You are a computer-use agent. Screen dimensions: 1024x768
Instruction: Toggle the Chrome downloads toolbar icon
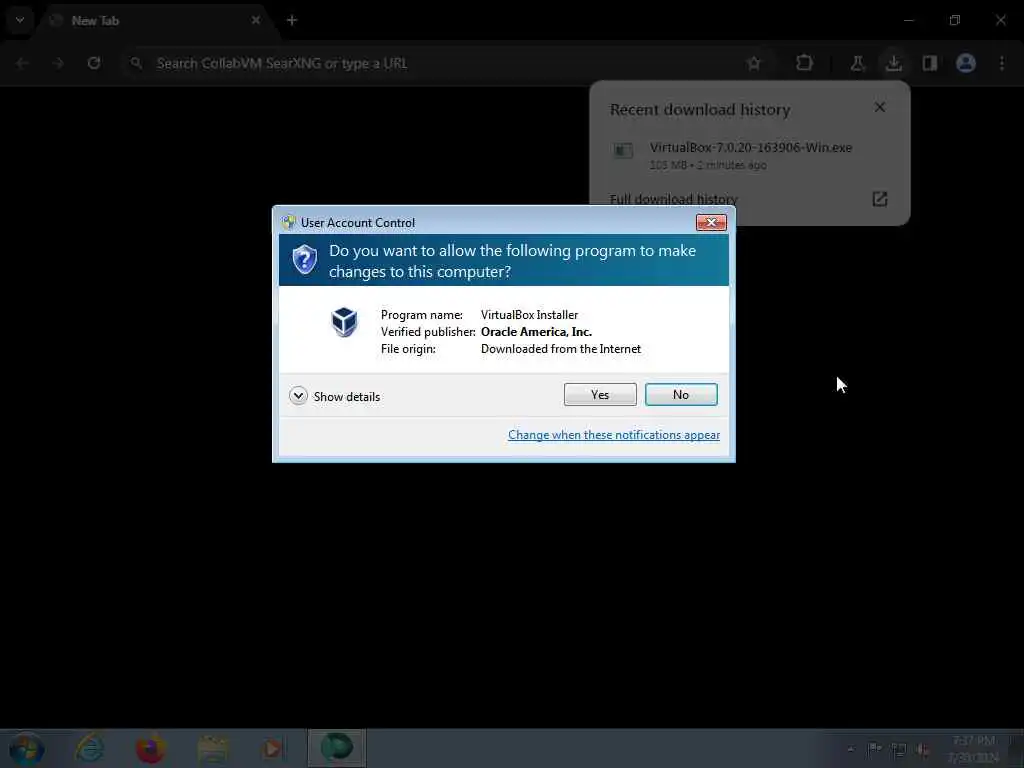pos(893,63)
